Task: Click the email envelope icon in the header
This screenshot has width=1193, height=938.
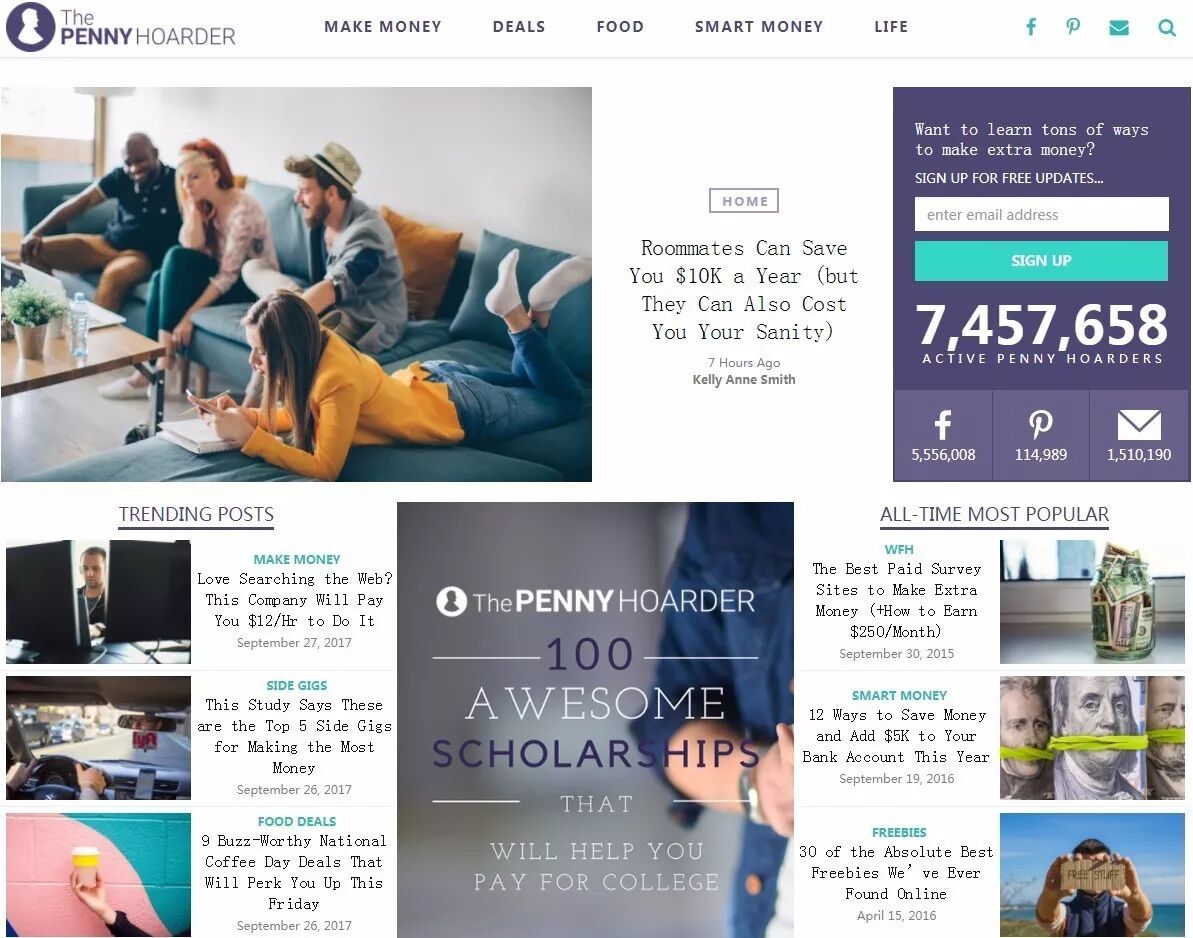Action: 1118,28
